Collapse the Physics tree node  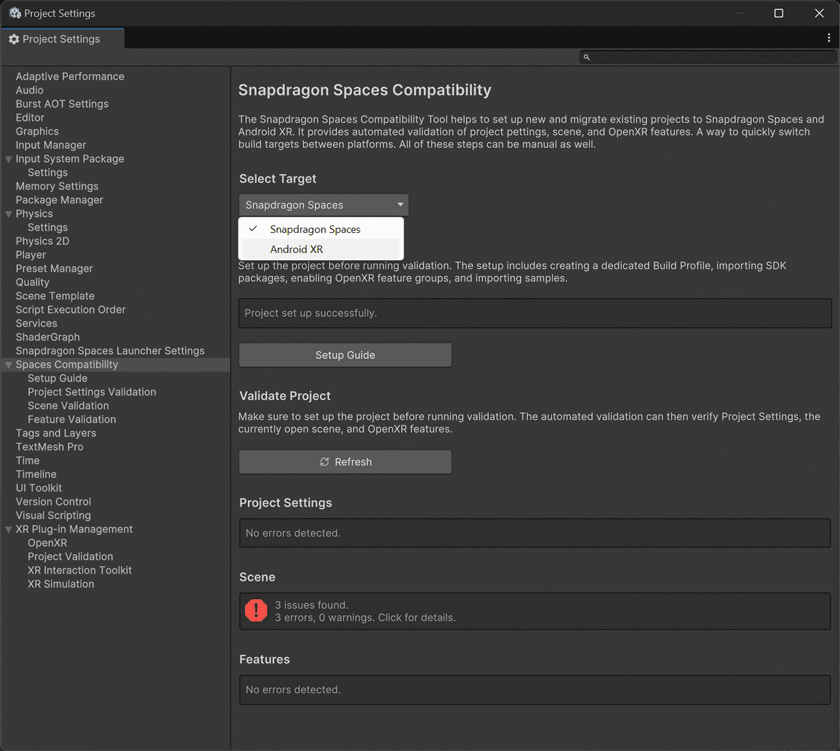(x=9, y=214)
